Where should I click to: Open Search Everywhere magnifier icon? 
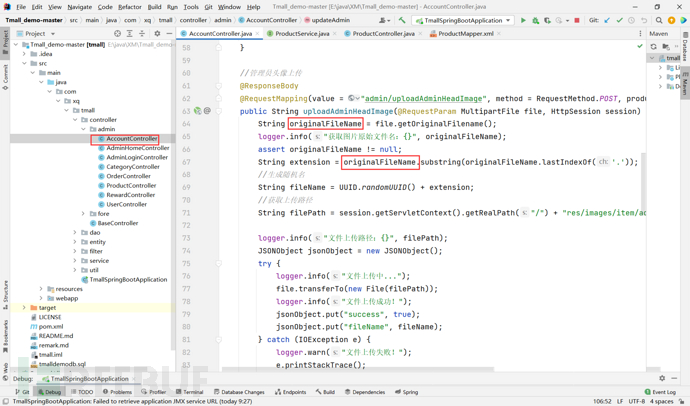pos(659,20)
